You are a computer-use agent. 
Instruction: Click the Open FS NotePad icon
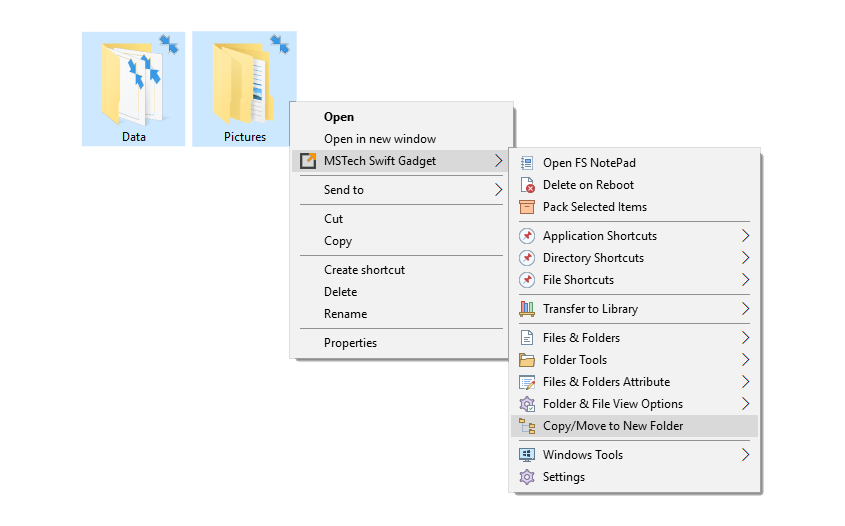pyautogui.click(x=527, y=163)
